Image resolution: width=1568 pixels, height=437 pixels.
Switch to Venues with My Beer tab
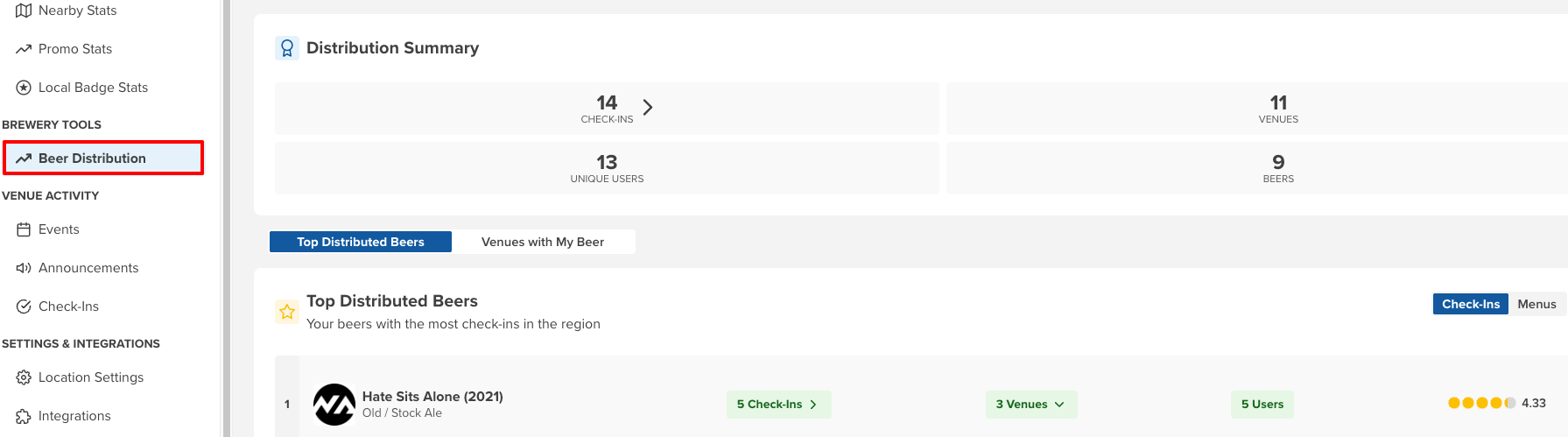pos(543,242)
